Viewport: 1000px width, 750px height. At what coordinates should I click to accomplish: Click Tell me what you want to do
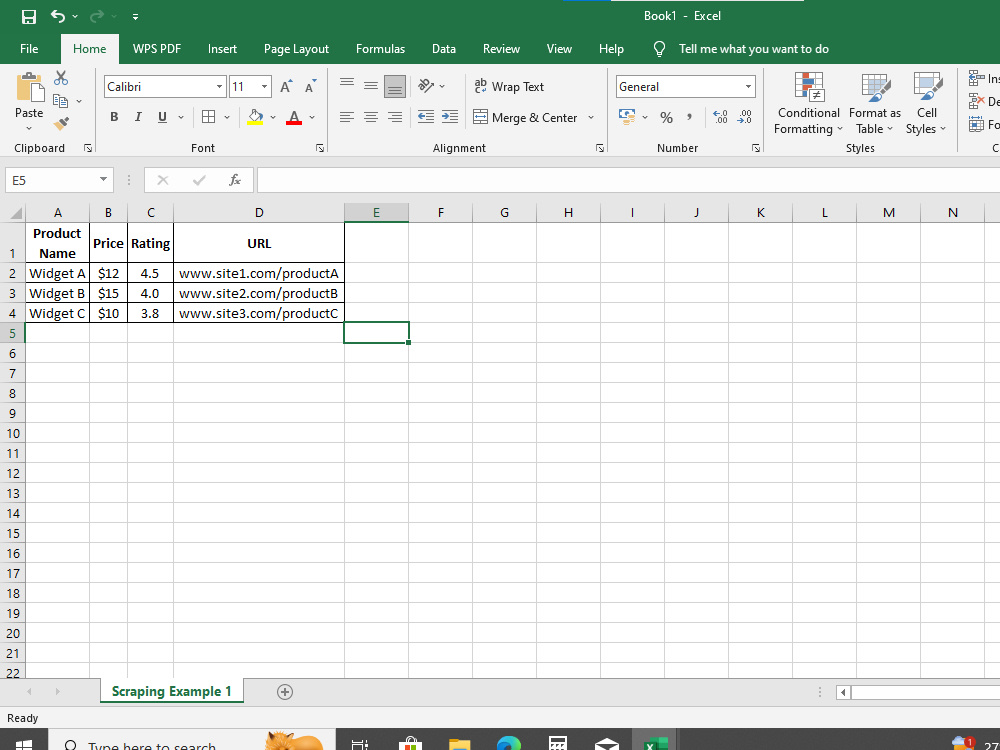(x=753, y=49)
